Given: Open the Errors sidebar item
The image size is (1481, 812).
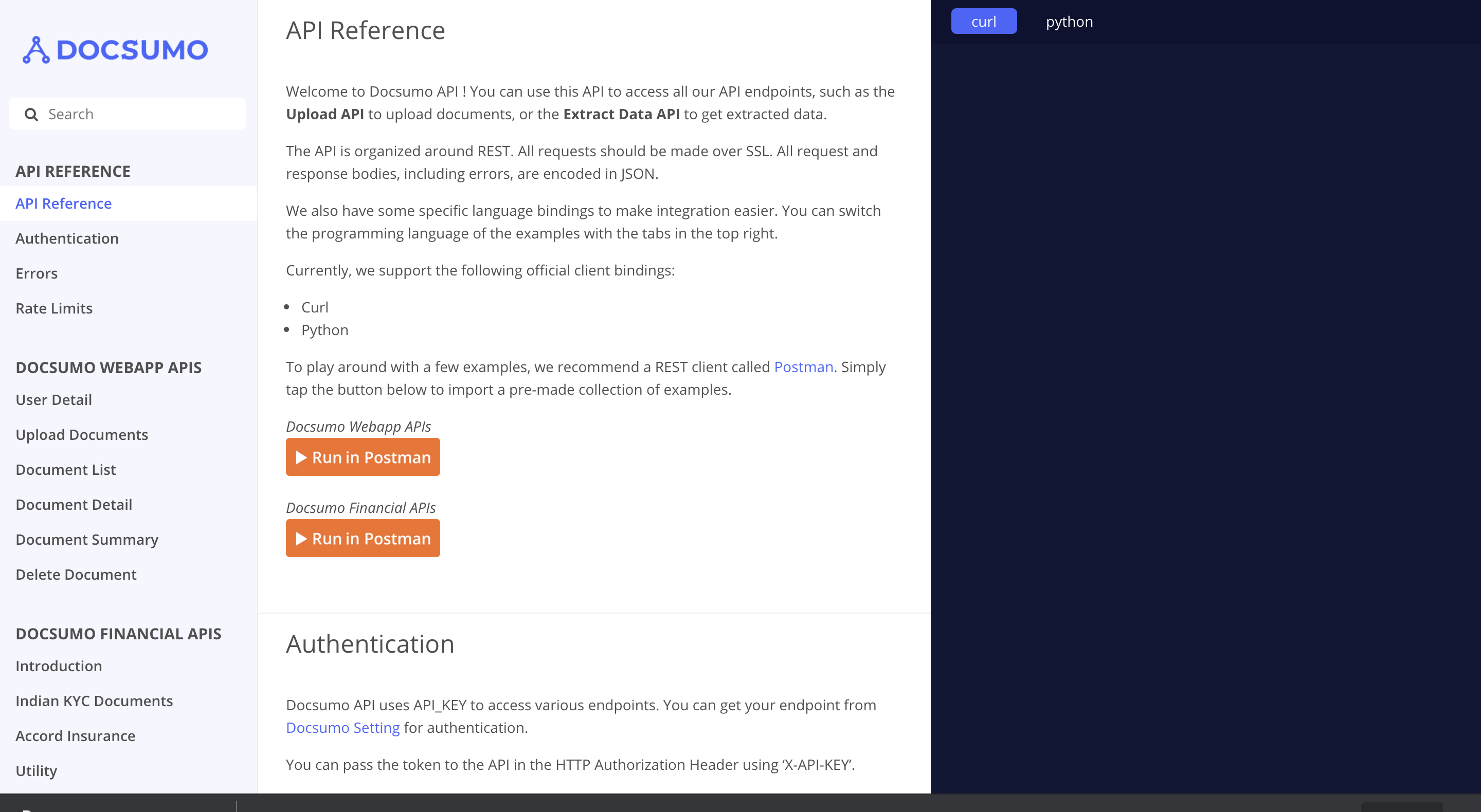Looking at the screenshot, I should point(36,273).
